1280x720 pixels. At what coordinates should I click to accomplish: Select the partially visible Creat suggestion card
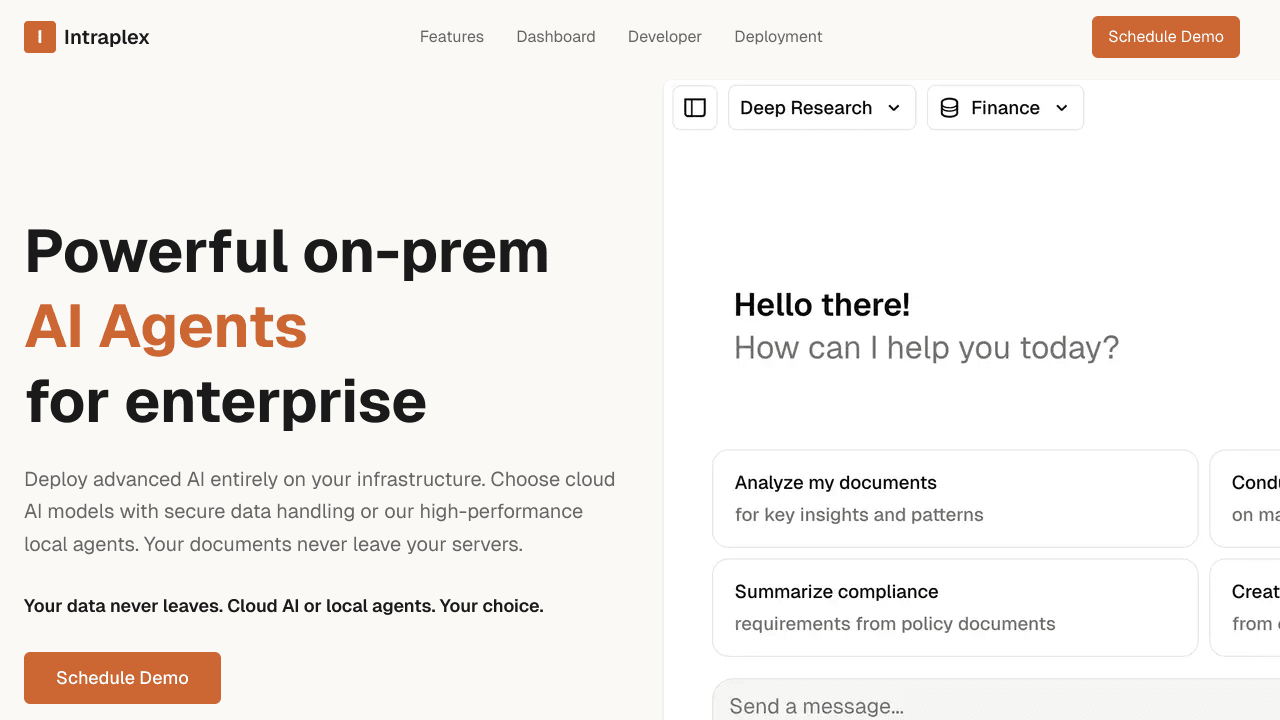pyautogui.click(x=1245, y=607)
